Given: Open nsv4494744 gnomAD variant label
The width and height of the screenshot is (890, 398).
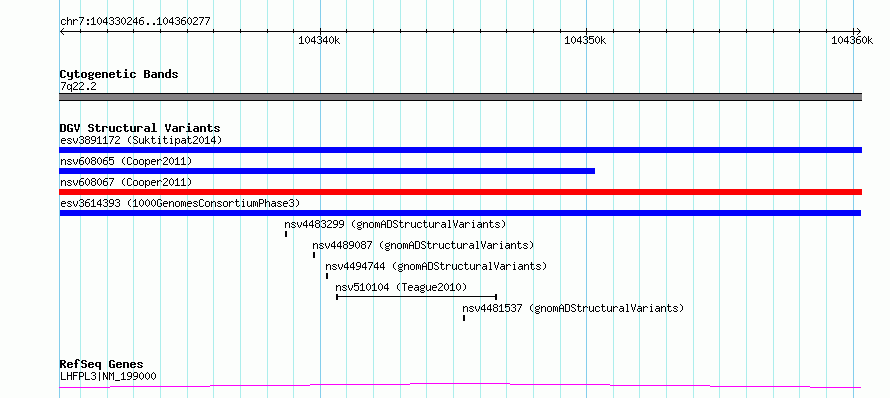Looking at the screenshot, I should click(436, 266).
